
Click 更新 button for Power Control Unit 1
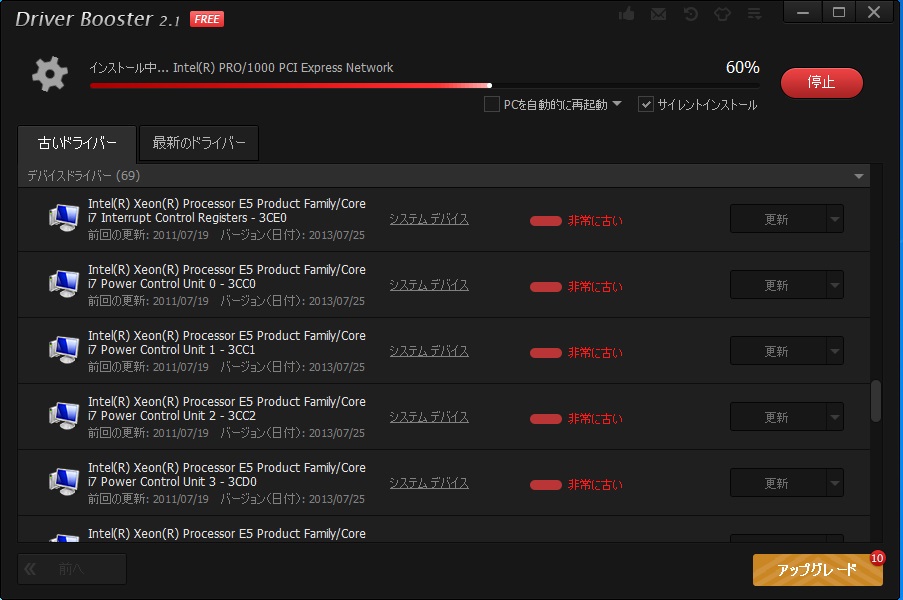(x=778, y=351)
